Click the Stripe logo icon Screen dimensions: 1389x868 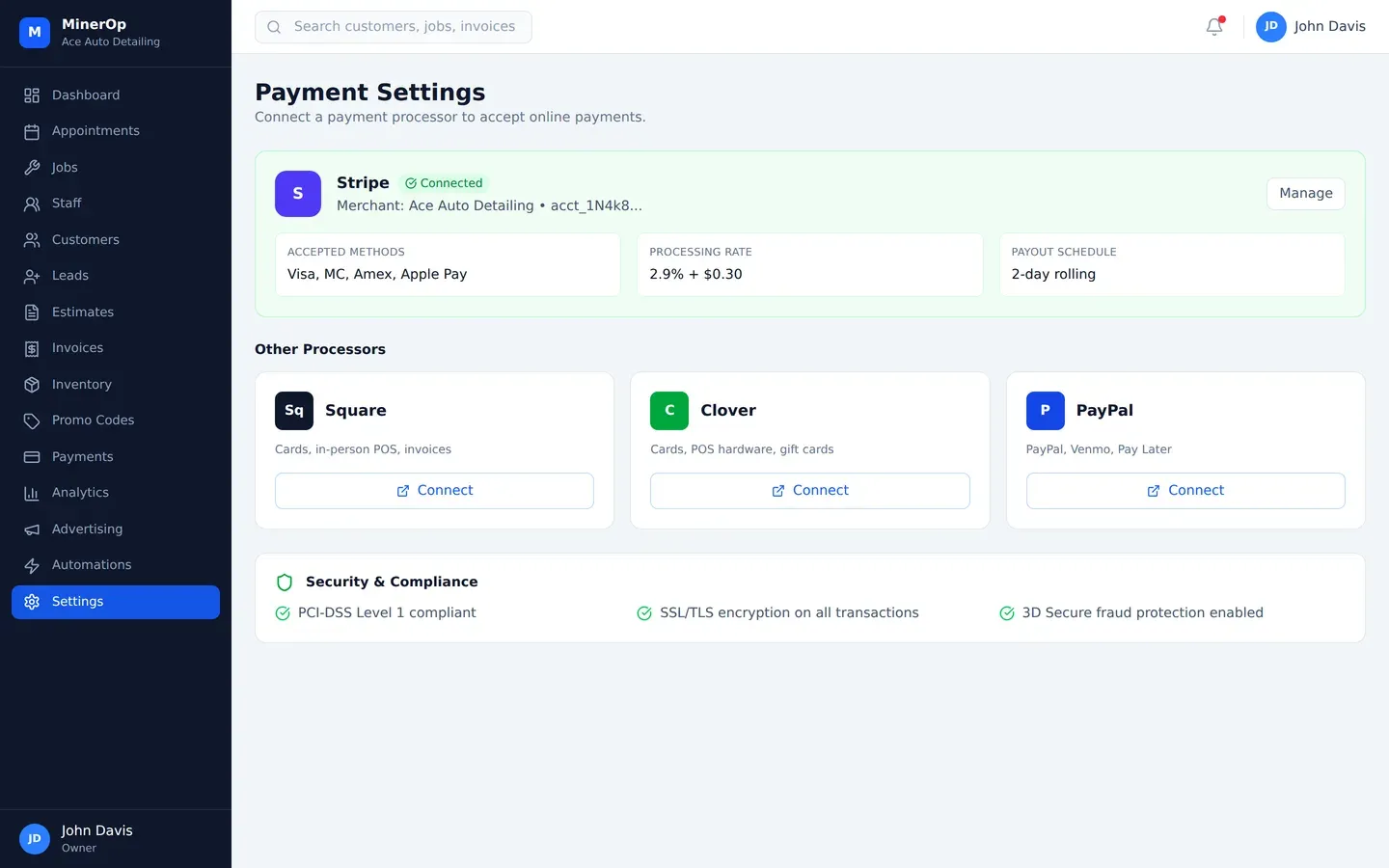click(298, 194)
